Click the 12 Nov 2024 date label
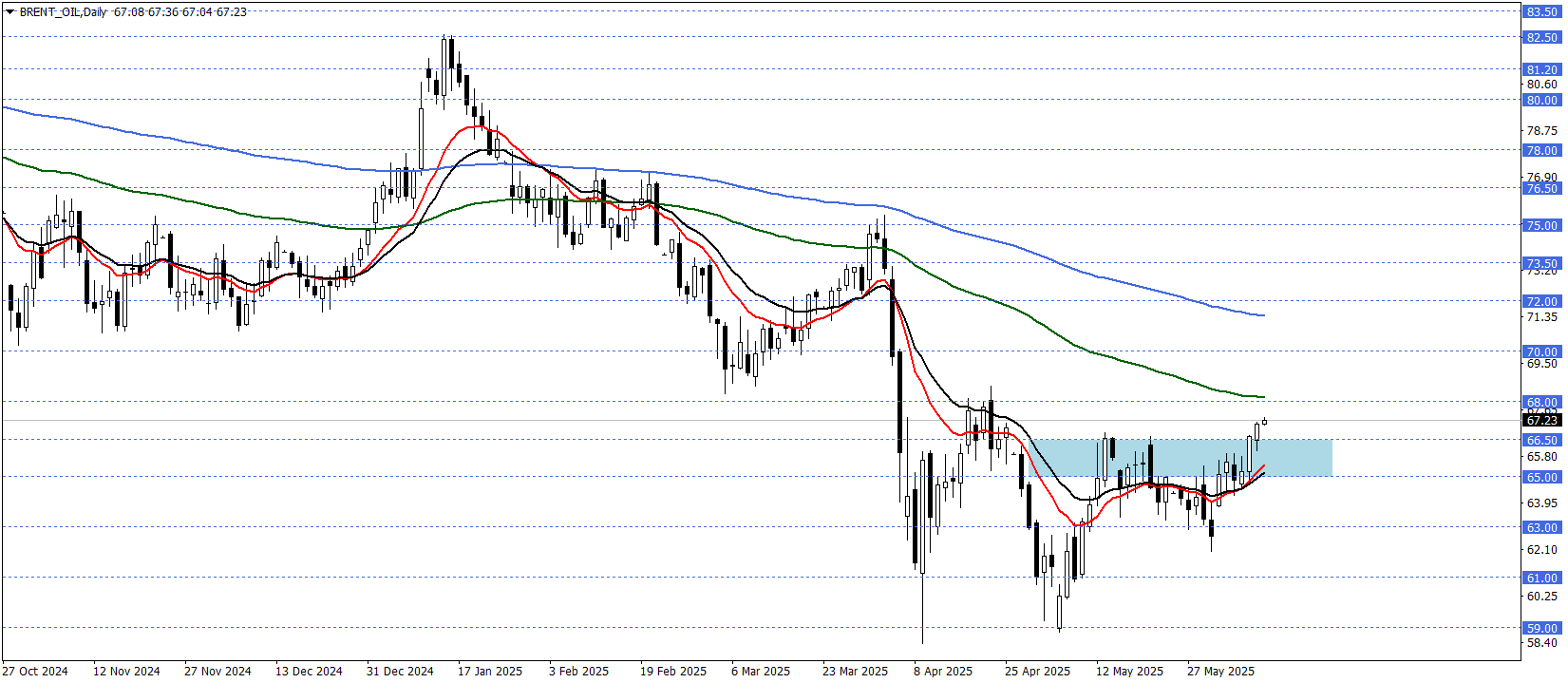1568x683 pixels. [126, 671]
